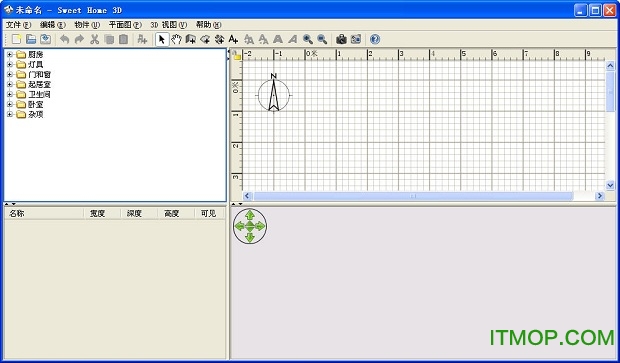Select the Create rooms tool
This screenshot has height=363, width=620.
(x=205, y=39)
